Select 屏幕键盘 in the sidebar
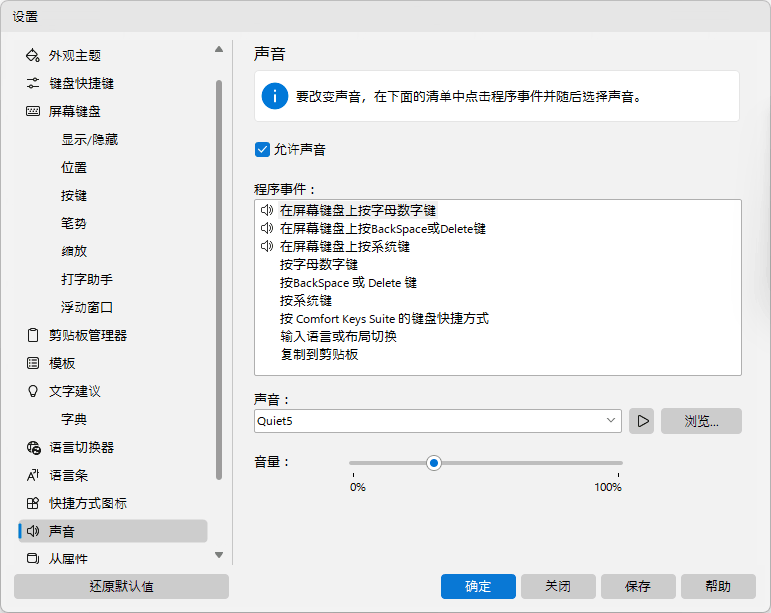The width and height of the screenshot is (771, 613). (75, 112)
